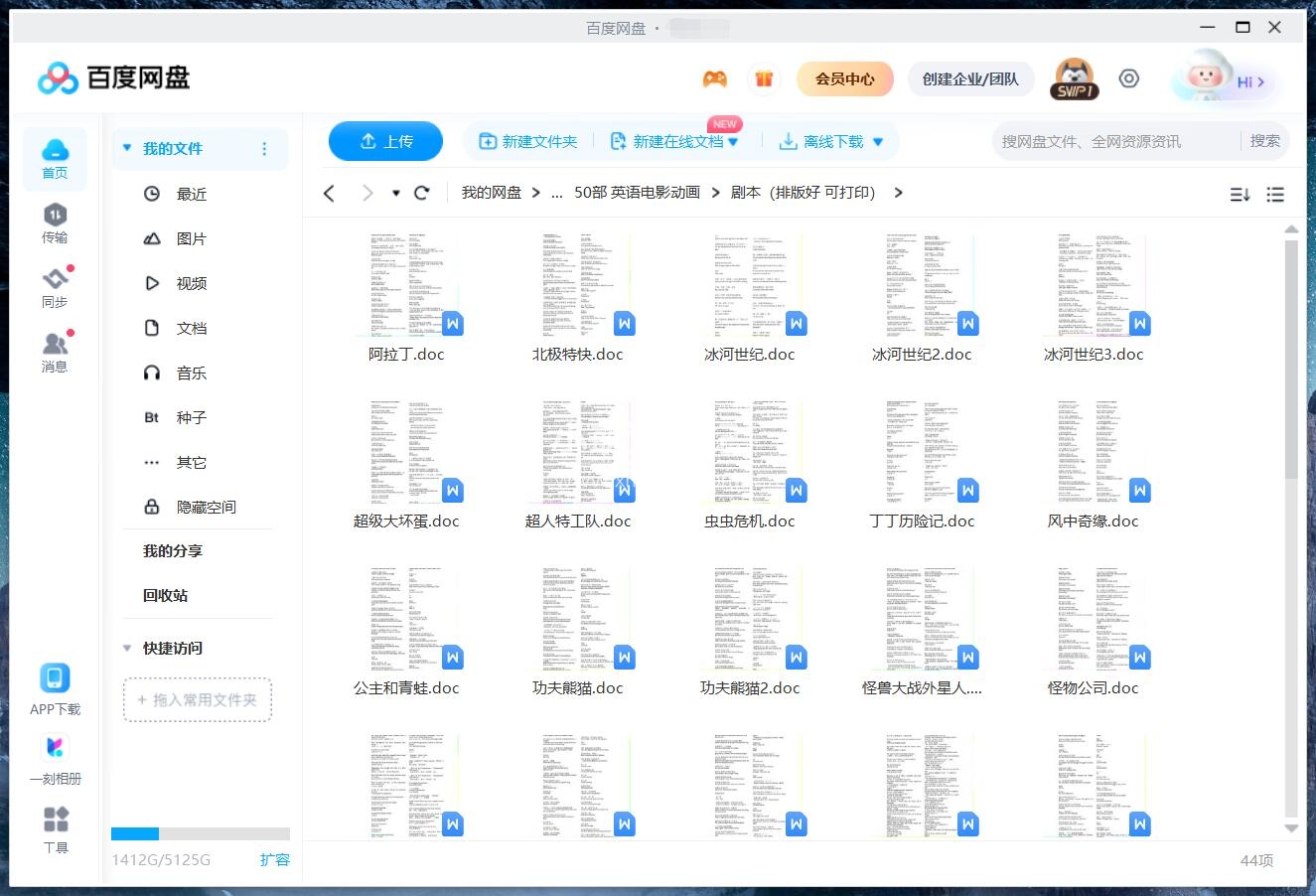The width and height of the screenshot is (1316, 896).
Task: Open 一刻相册 album app icon
Action: click(55, 758)
